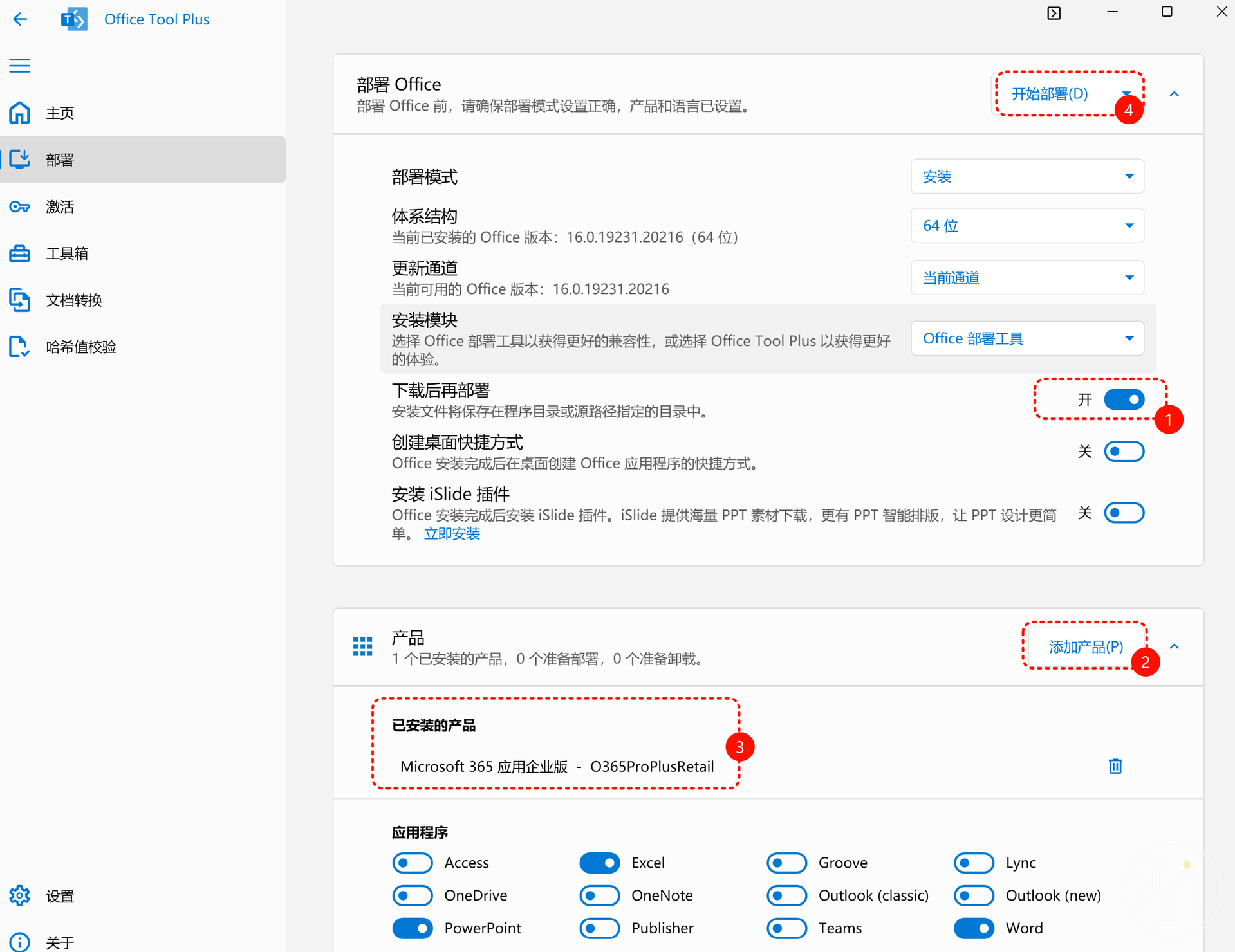Image resolution: width=1235 pixels, height=952 pixels.
Task: Open the command window icon in title bar
Action: tap(1054, 13)
